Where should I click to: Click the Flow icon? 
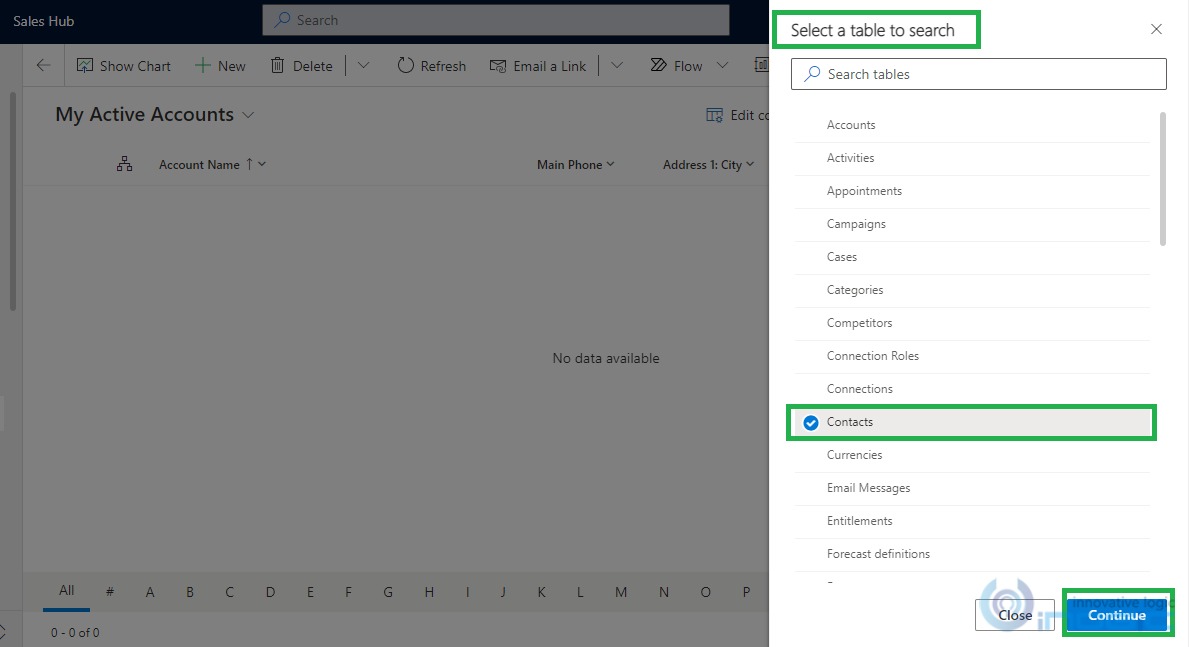(658, 66)
